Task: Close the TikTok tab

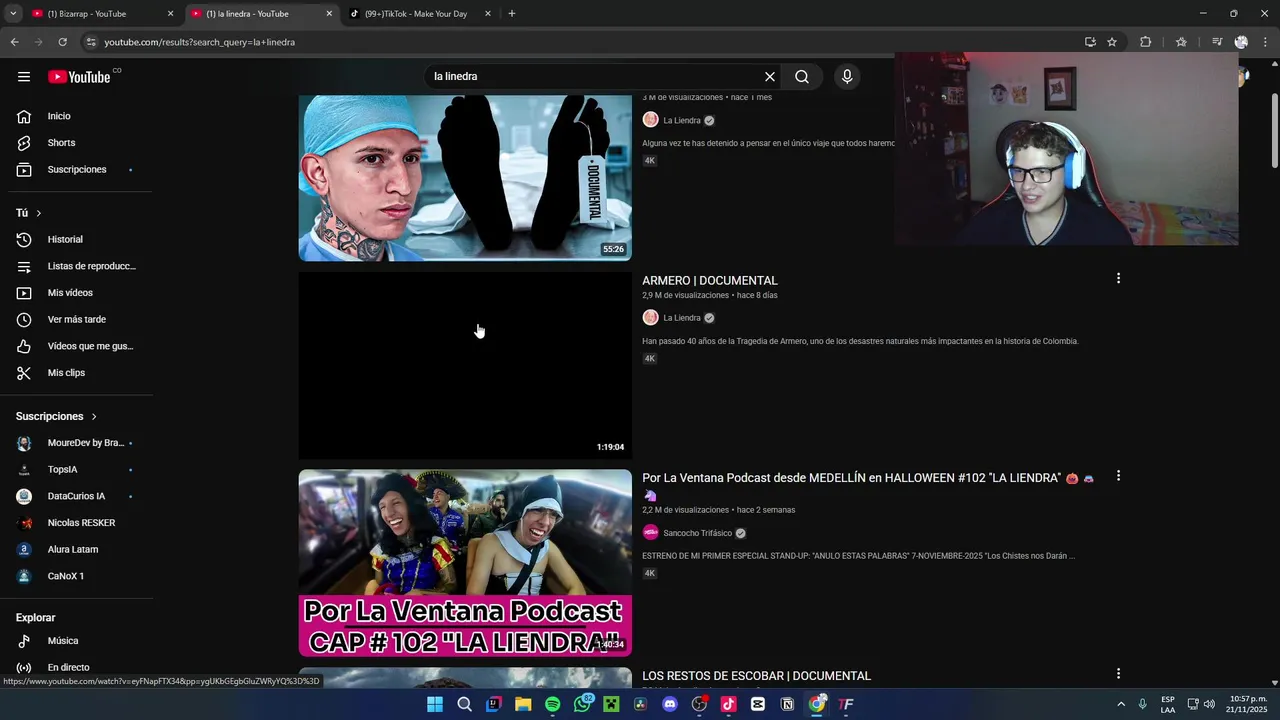Action: coord(488,14)
